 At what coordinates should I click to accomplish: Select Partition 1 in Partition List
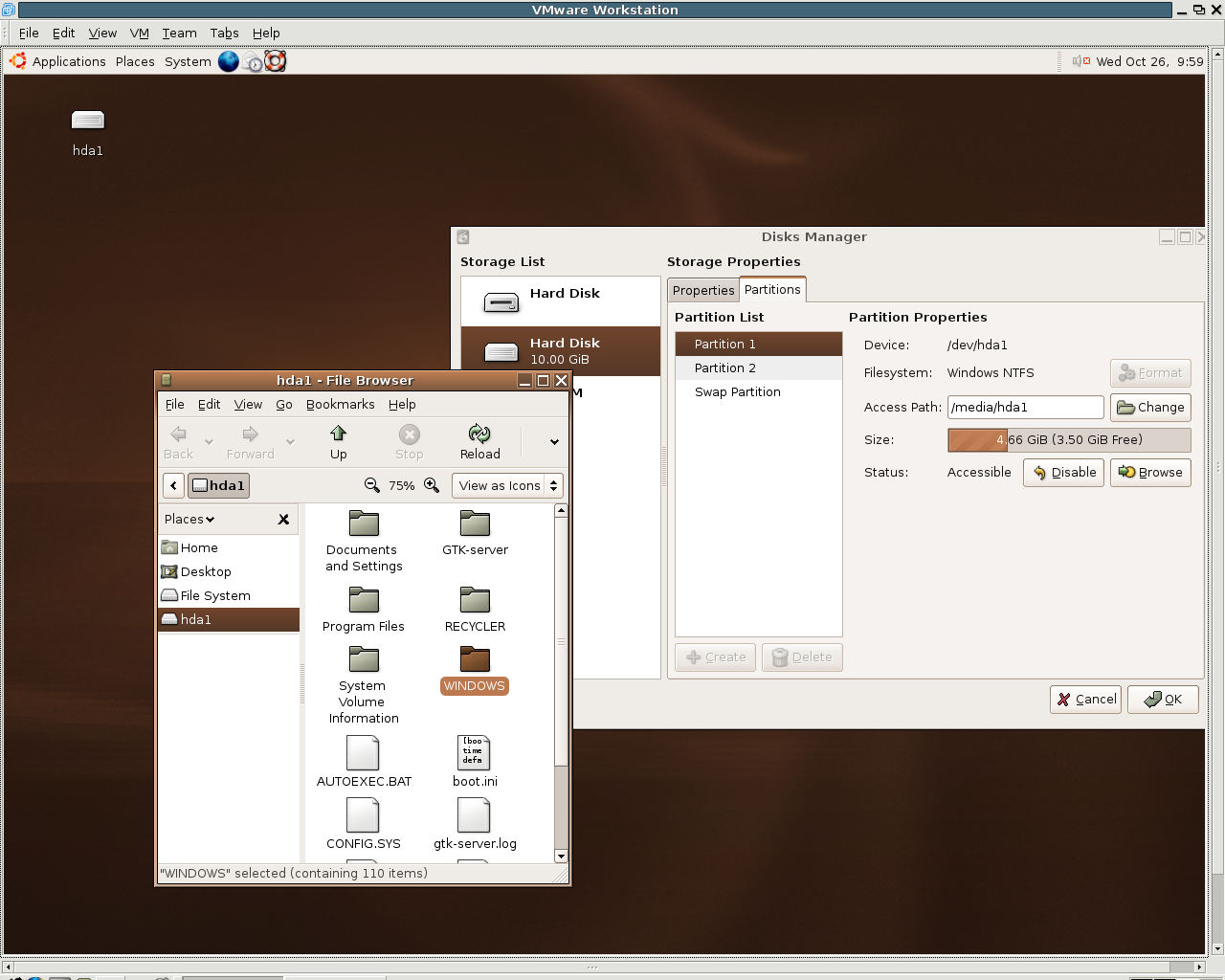759,344
